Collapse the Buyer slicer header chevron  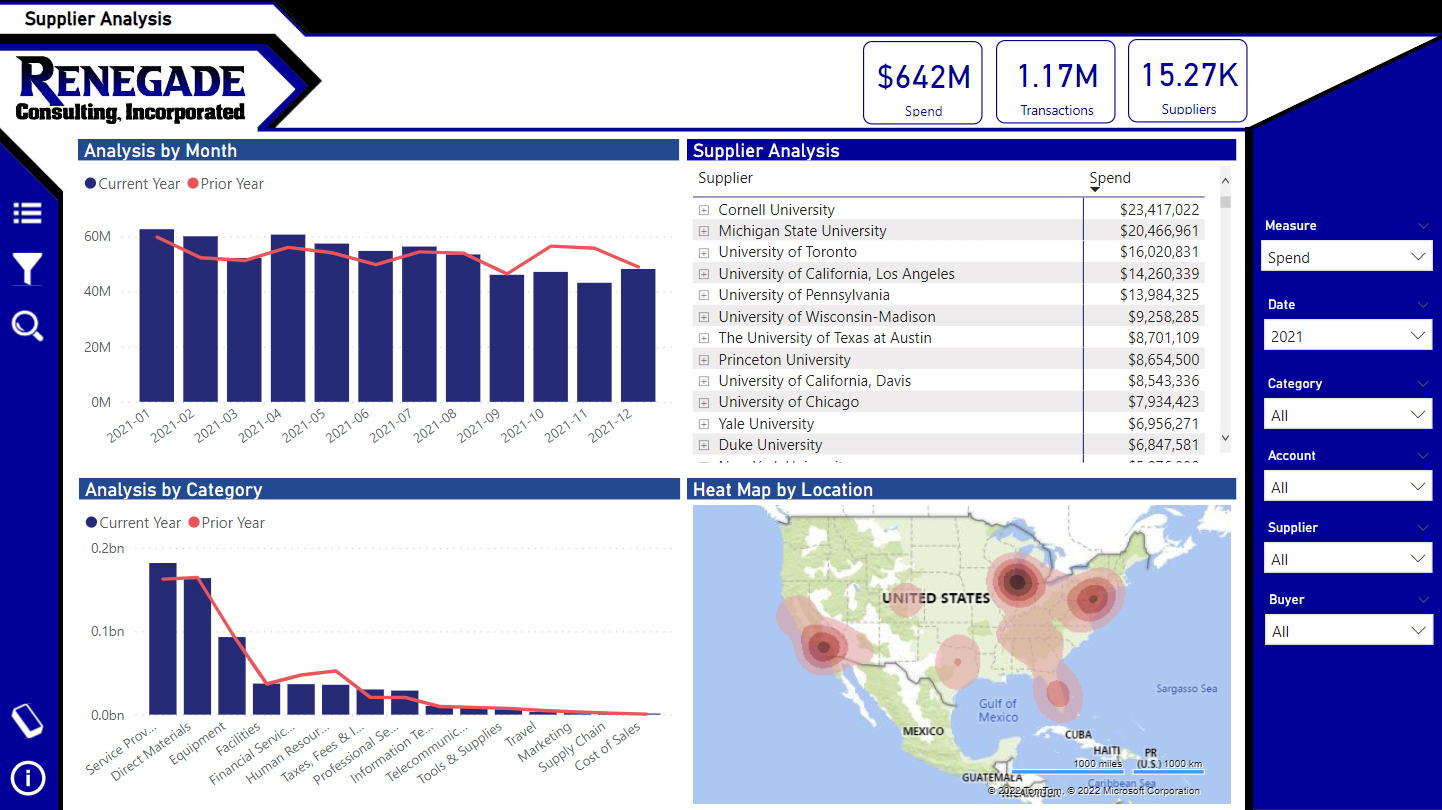[1424, 600]
